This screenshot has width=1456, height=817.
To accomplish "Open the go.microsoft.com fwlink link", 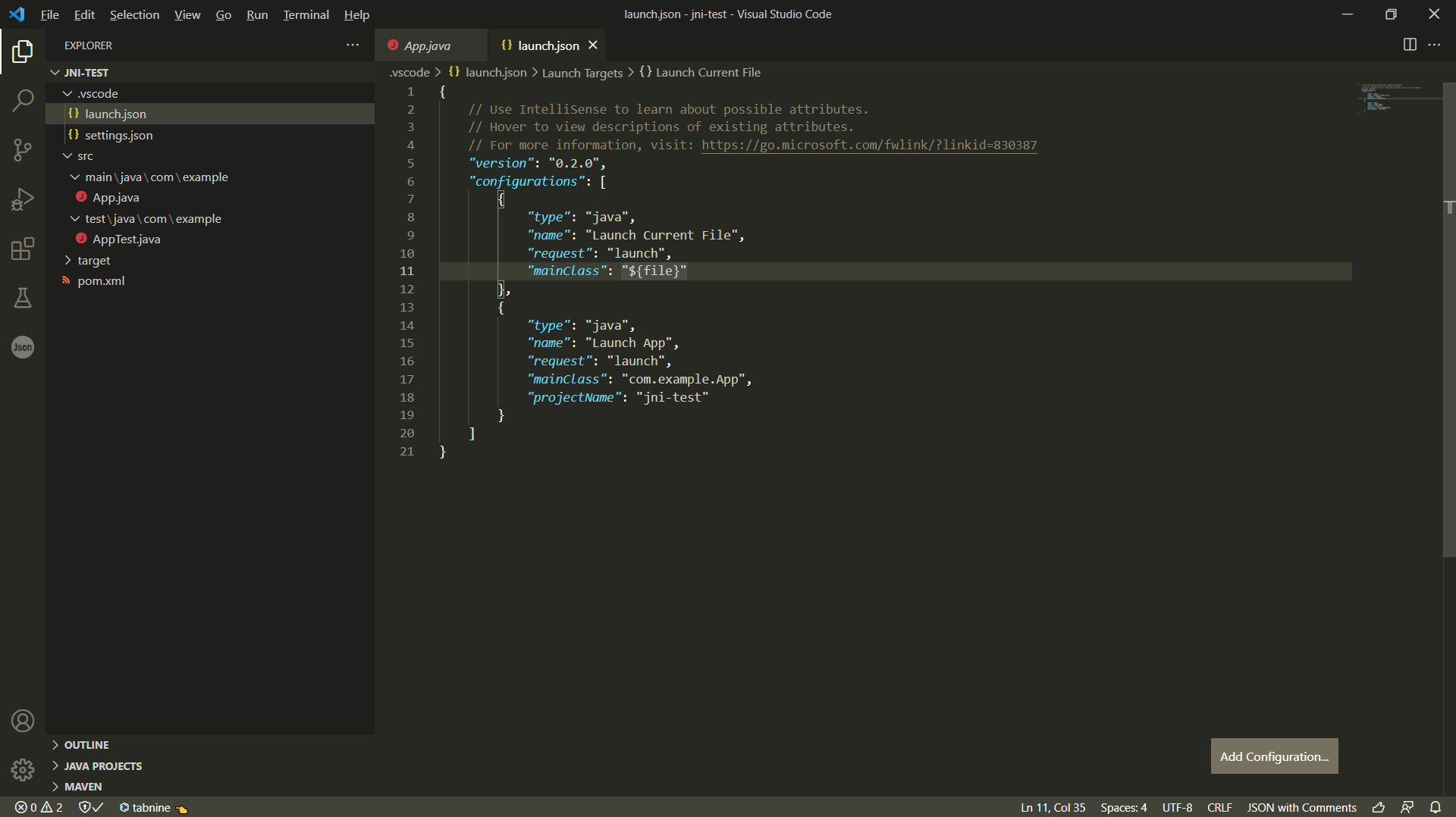I will point(869,145).
